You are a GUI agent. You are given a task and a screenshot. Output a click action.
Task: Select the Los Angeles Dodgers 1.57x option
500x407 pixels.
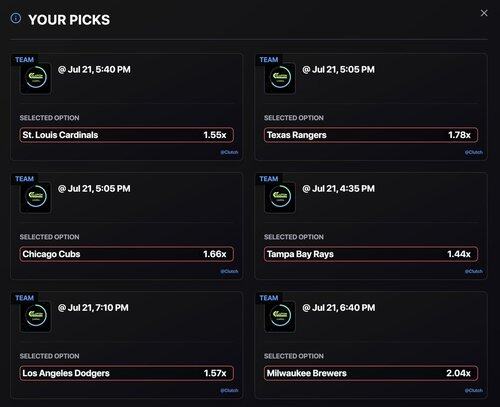point(127,373)
